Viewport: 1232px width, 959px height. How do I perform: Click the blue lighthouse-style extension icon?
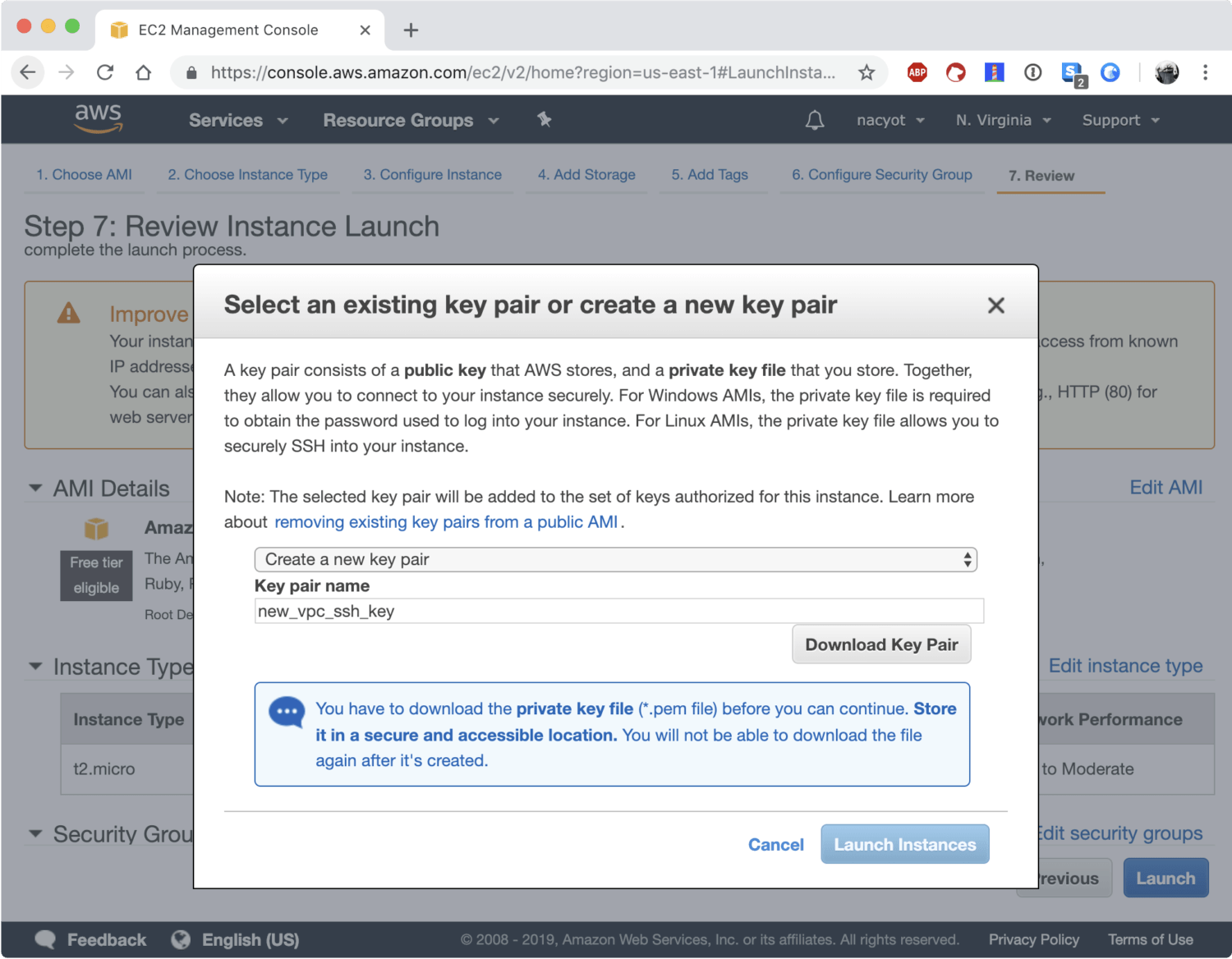pyautogui.click(x=995, y=72)
